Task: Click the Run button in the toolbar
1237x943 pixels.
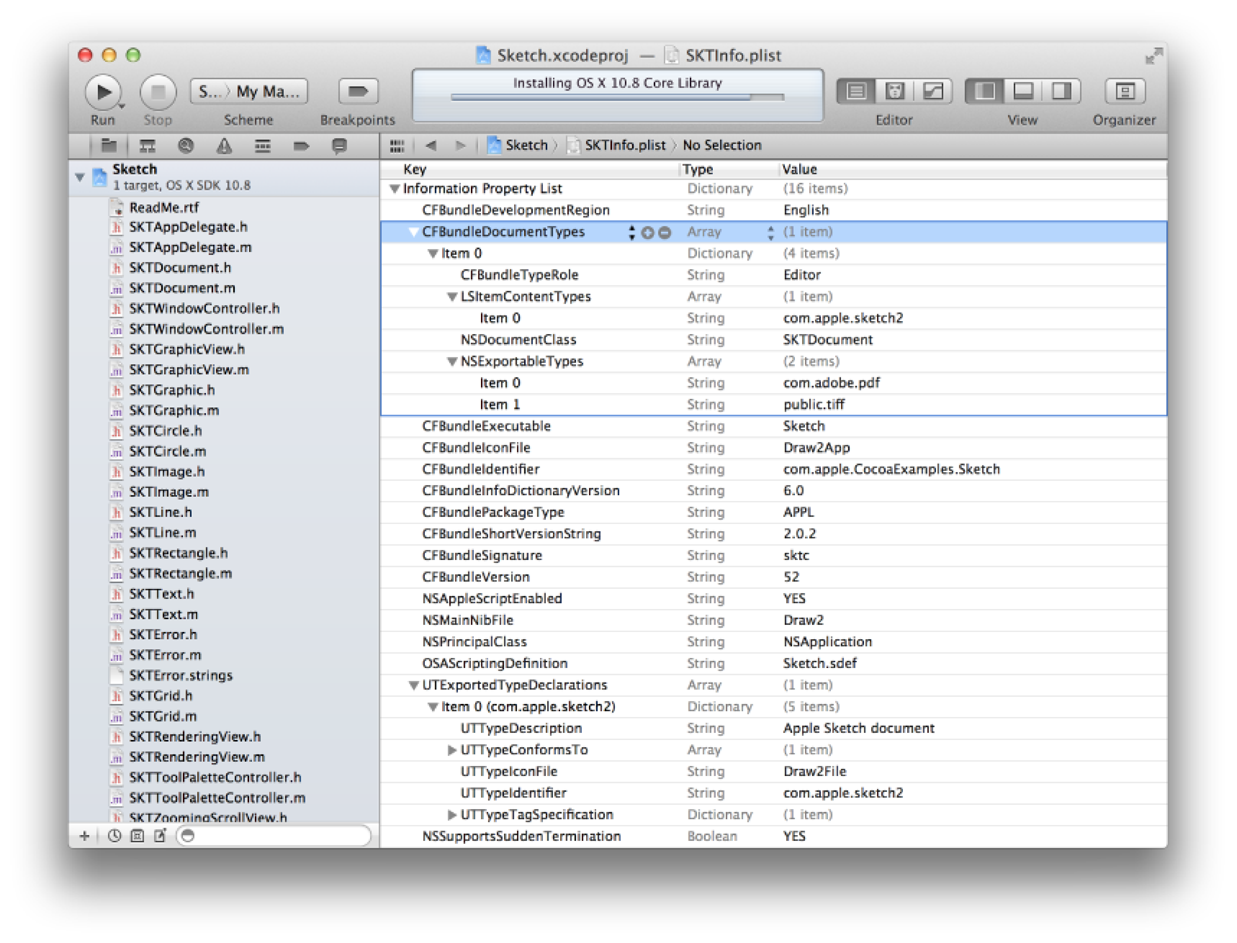Action: [102, 92]
